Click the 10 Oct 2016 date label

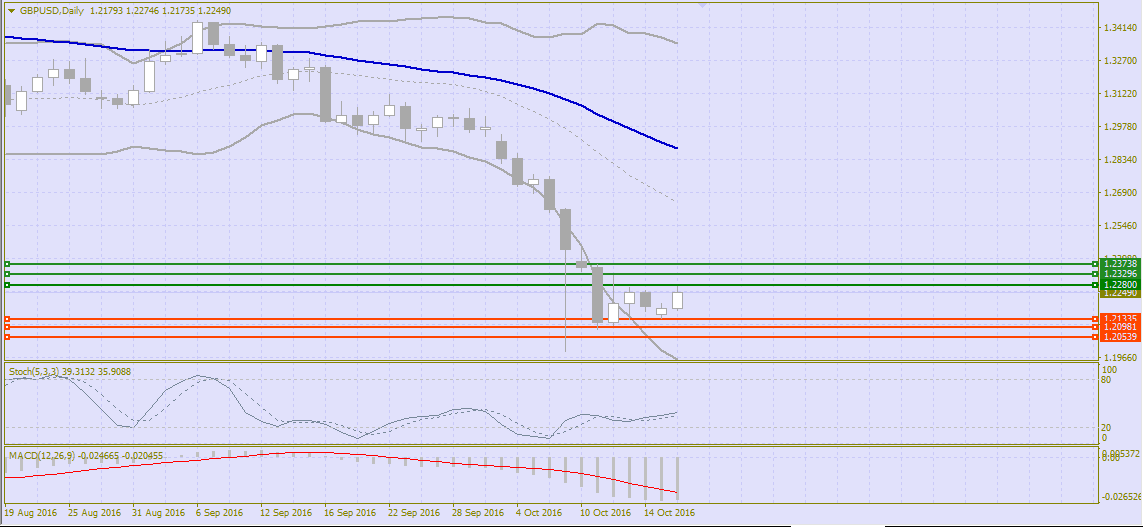(606, 512)
